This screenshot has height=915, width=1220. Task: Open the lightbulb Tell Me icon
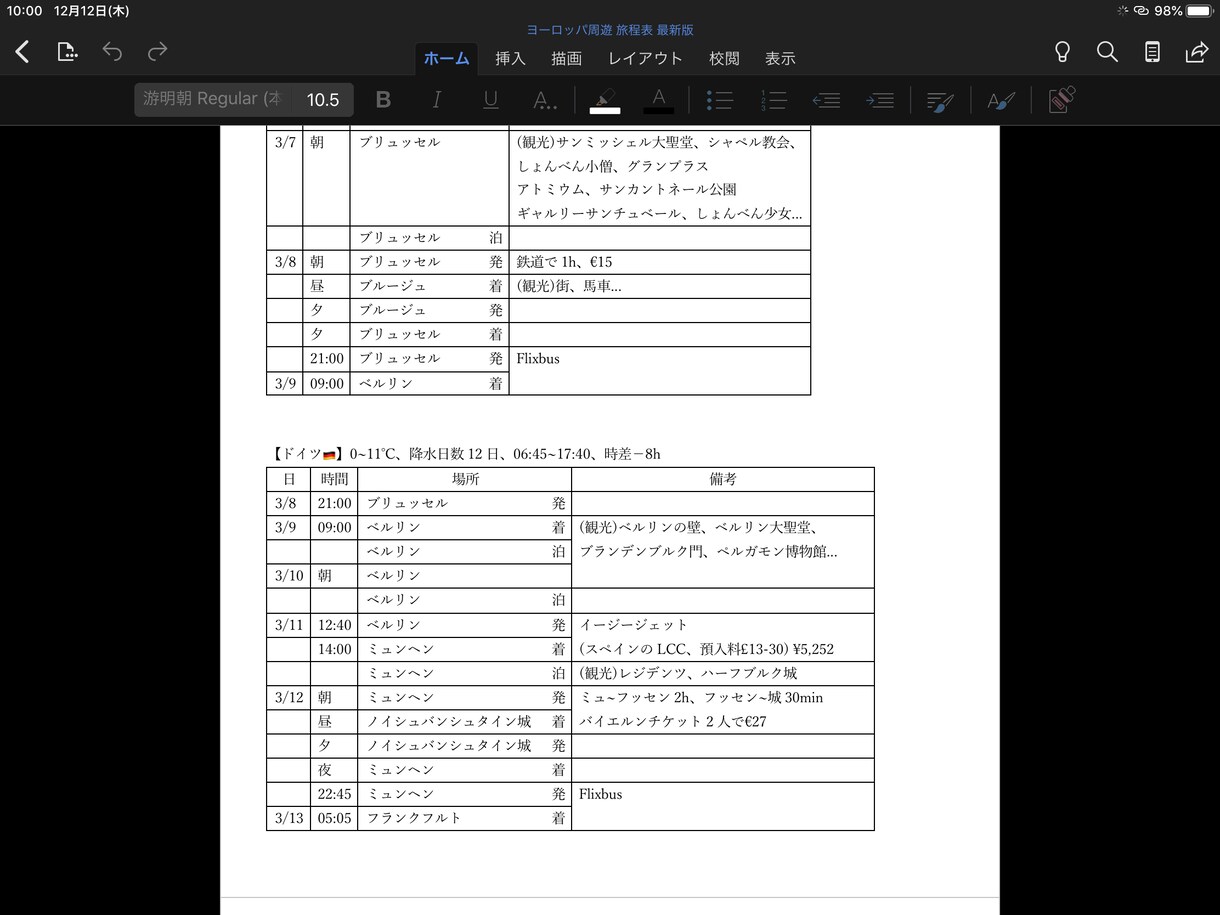point(1063,52)
